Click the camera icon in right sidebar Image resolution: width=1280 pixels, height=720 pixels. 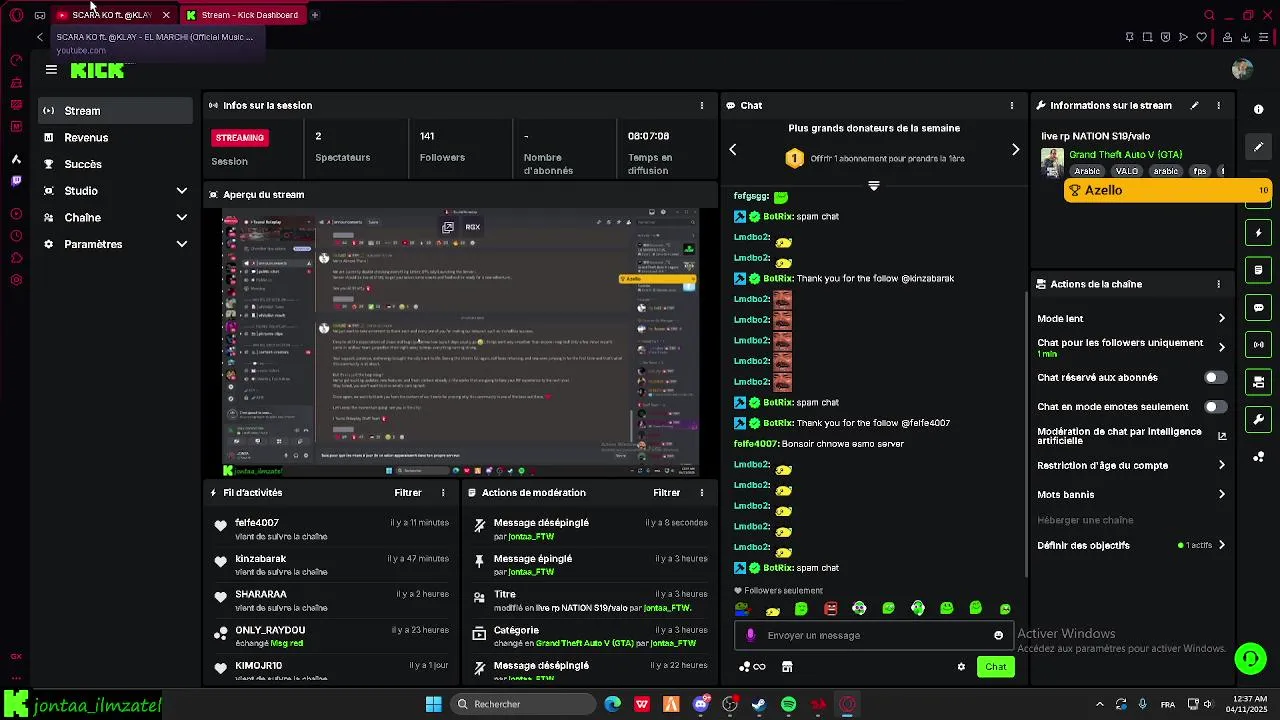pyautogui.click(x=1259, y=382)
